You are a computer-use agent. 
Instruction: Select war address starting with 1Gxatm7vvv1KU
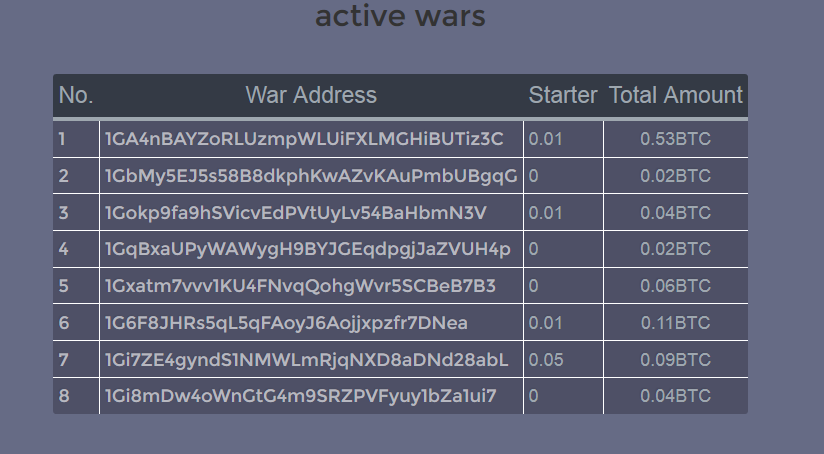pyautogui.click(x=300, y=286)
